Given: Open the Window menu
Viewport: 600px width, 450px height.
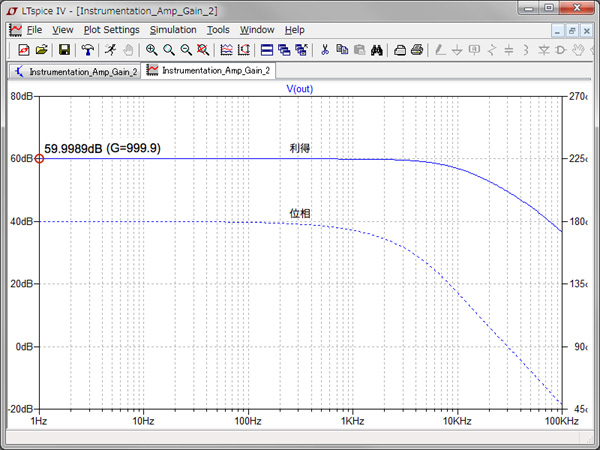Looking at the screenshot, I should [x=257, y=30].
